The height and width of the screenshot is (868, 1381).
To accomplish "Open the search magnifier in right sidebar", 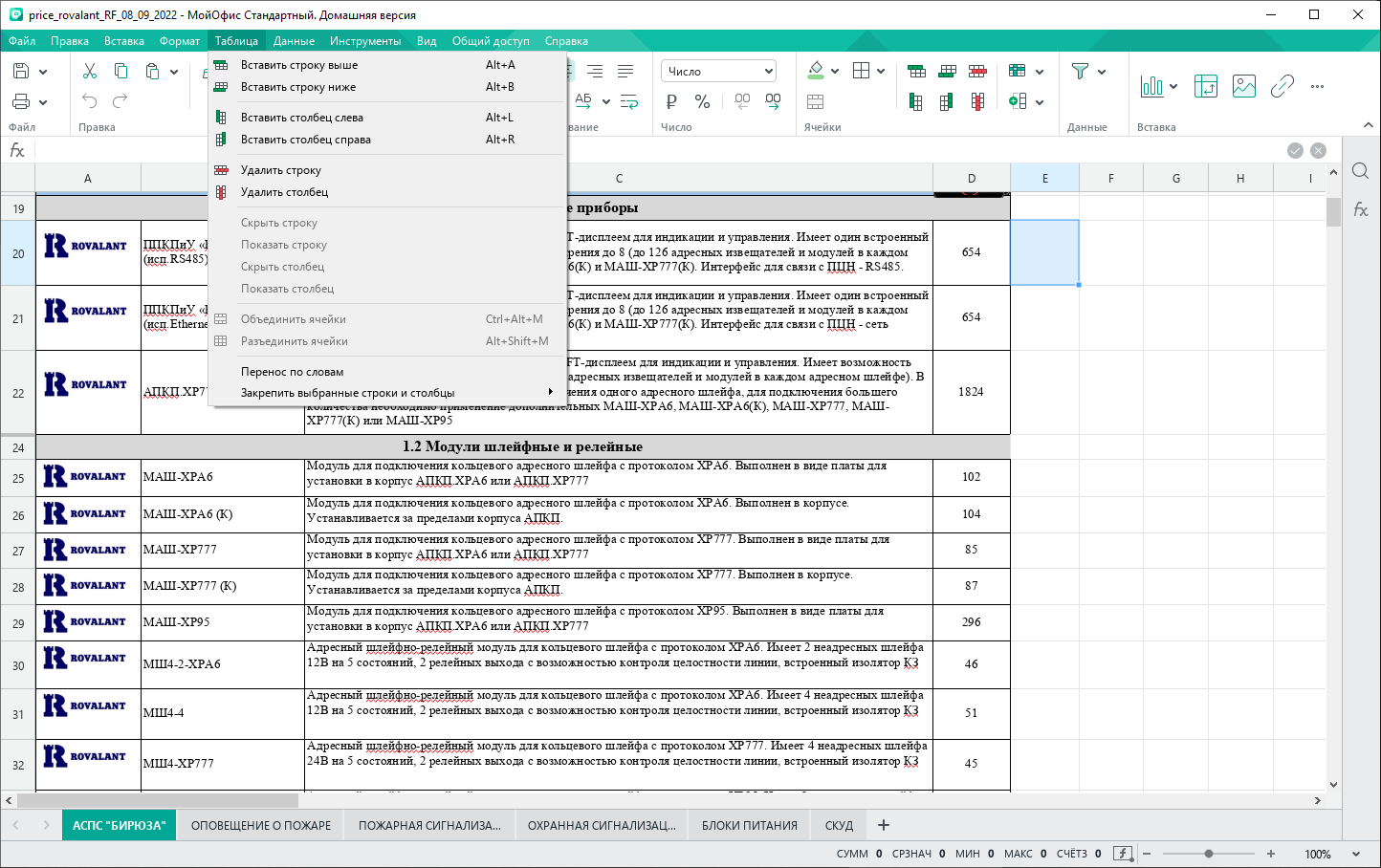I will pyautogui.click(x=1360, y=171).
